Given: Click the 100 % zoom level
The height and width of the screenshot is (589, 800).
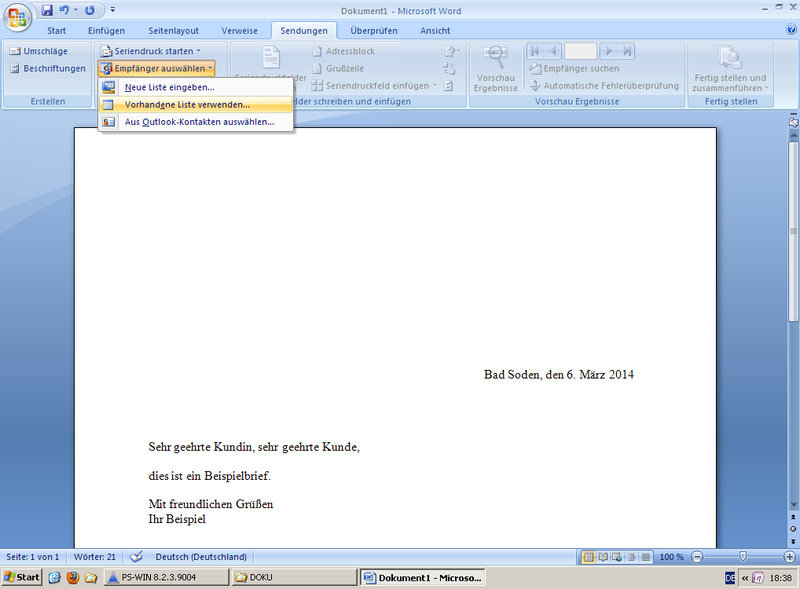Looking at the screenshot, I should coord(671,557).
